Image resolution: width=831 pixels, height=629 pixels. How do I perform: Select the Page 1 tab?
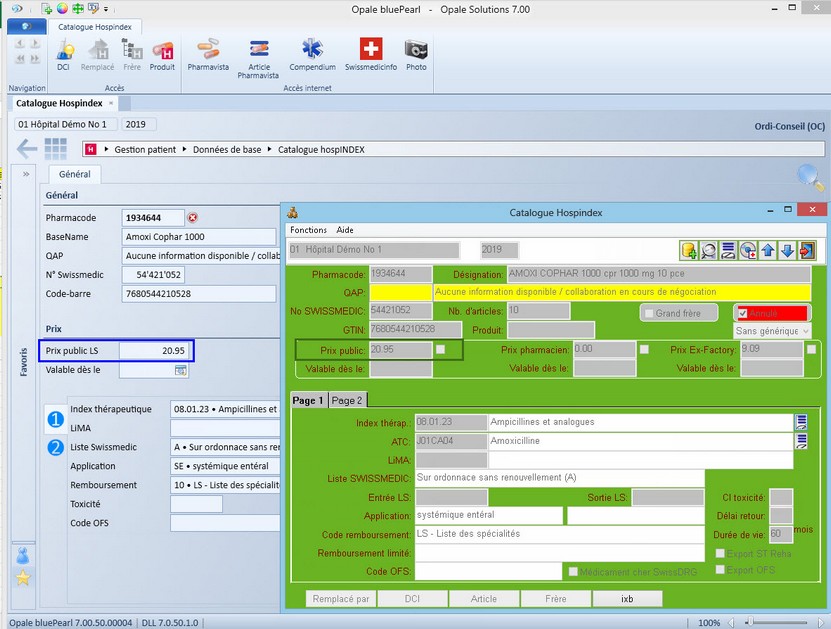308,400
